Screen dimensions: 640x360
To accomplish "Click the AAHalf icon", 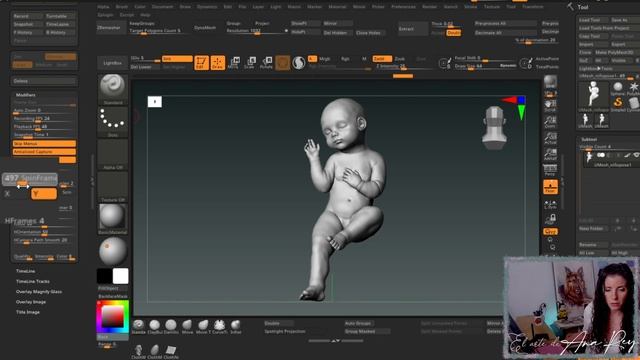I will (550, 154).
